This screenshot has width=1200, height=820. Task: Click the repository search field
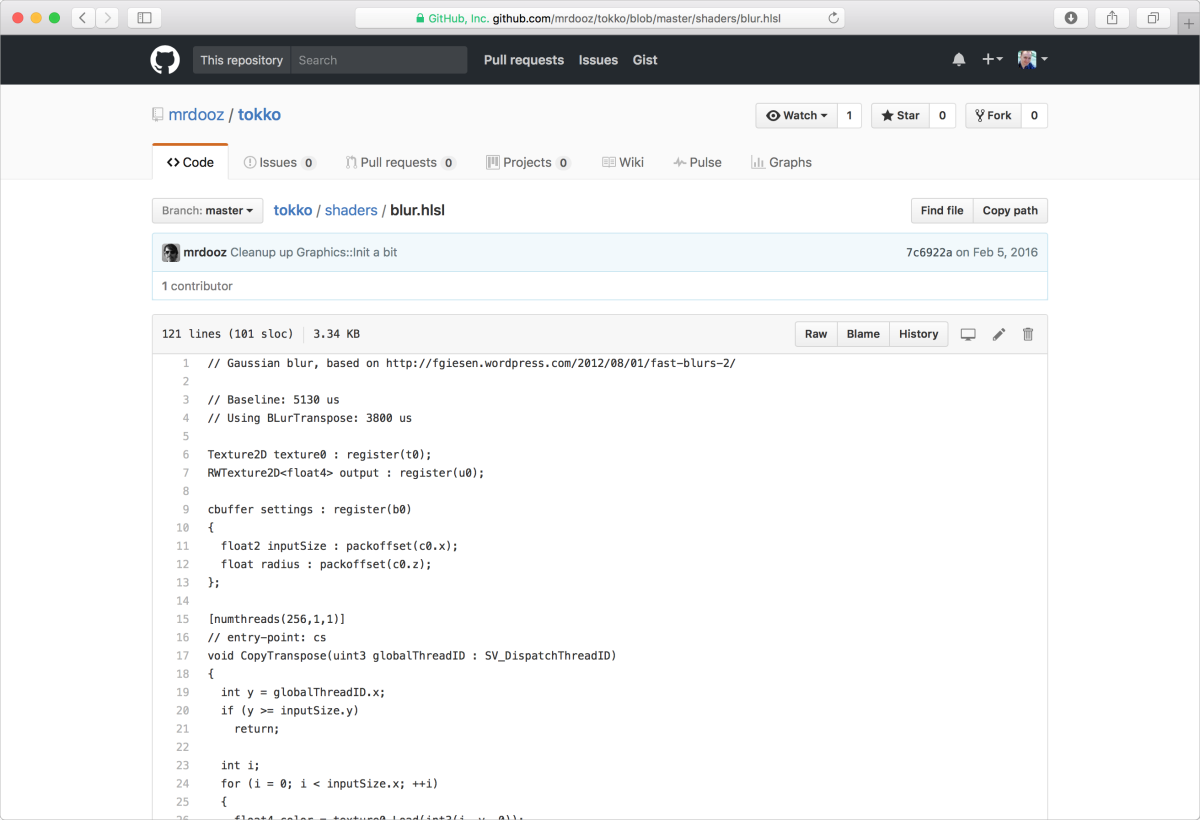378,59
